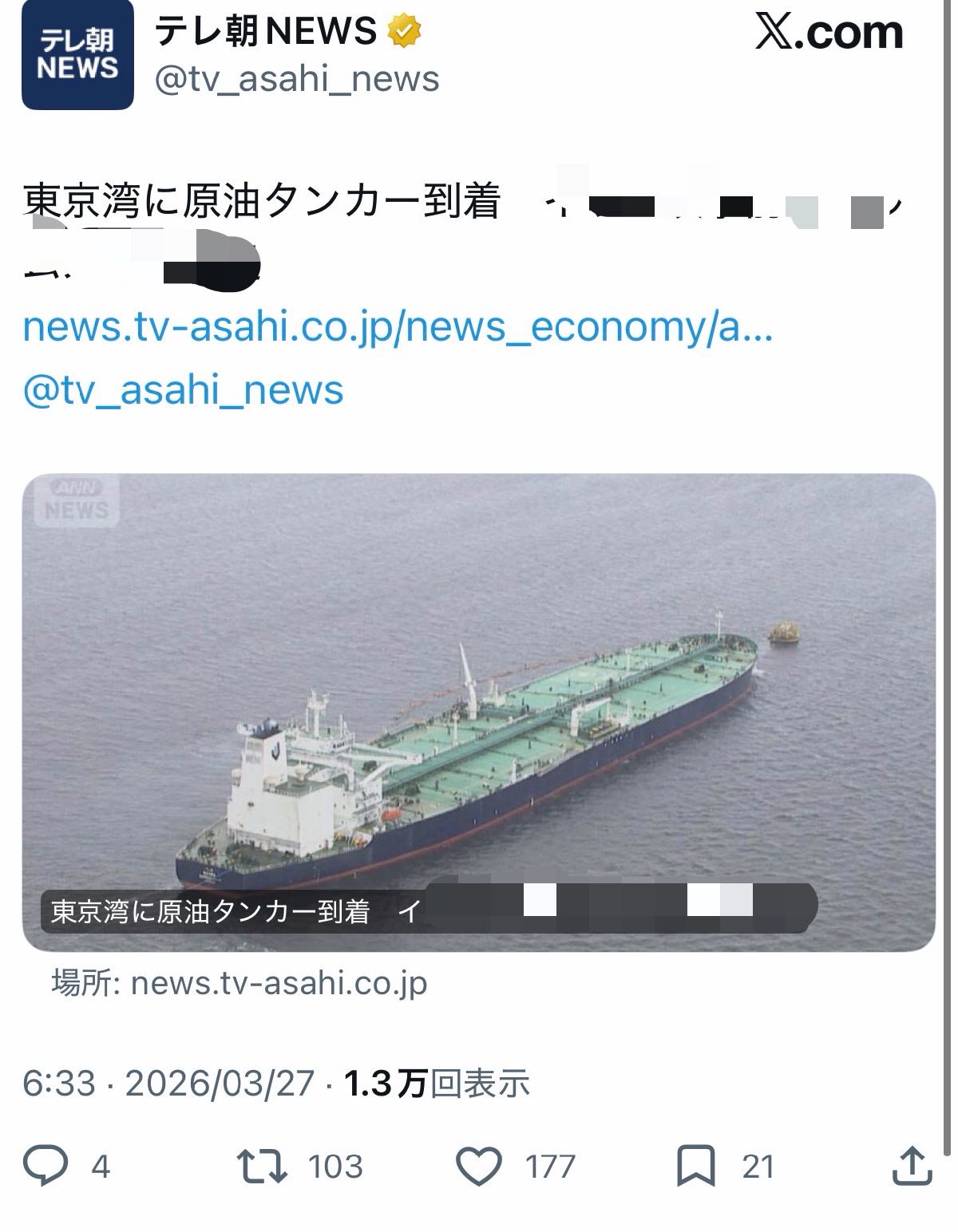Click the X.com logo
The width and height of the screenshot is (958, 1232).
point(829,32)
